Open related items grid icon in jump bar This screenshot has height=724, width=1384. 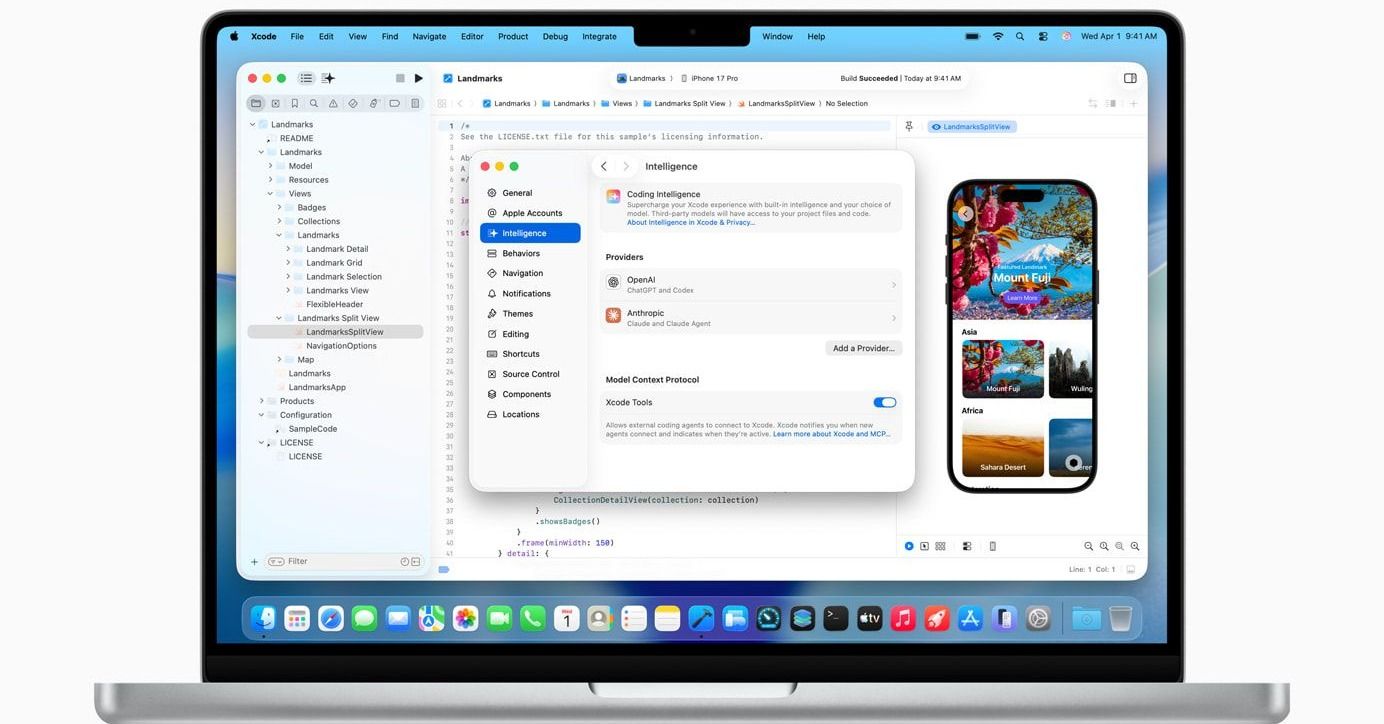pos(442,104)
